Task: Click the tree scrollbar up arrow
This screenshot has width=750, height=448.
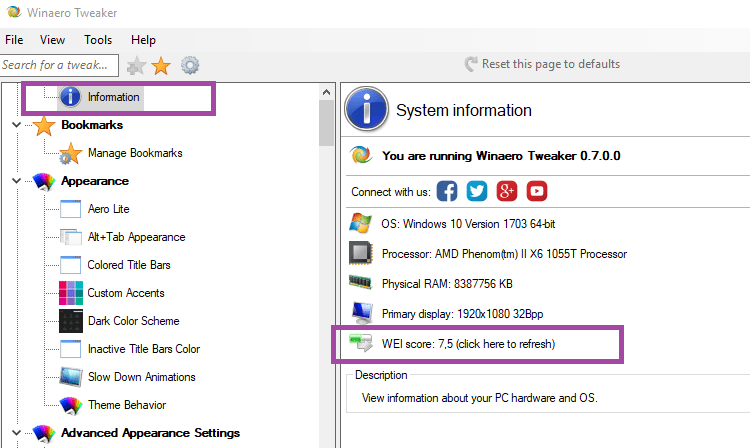Action: 327,92
